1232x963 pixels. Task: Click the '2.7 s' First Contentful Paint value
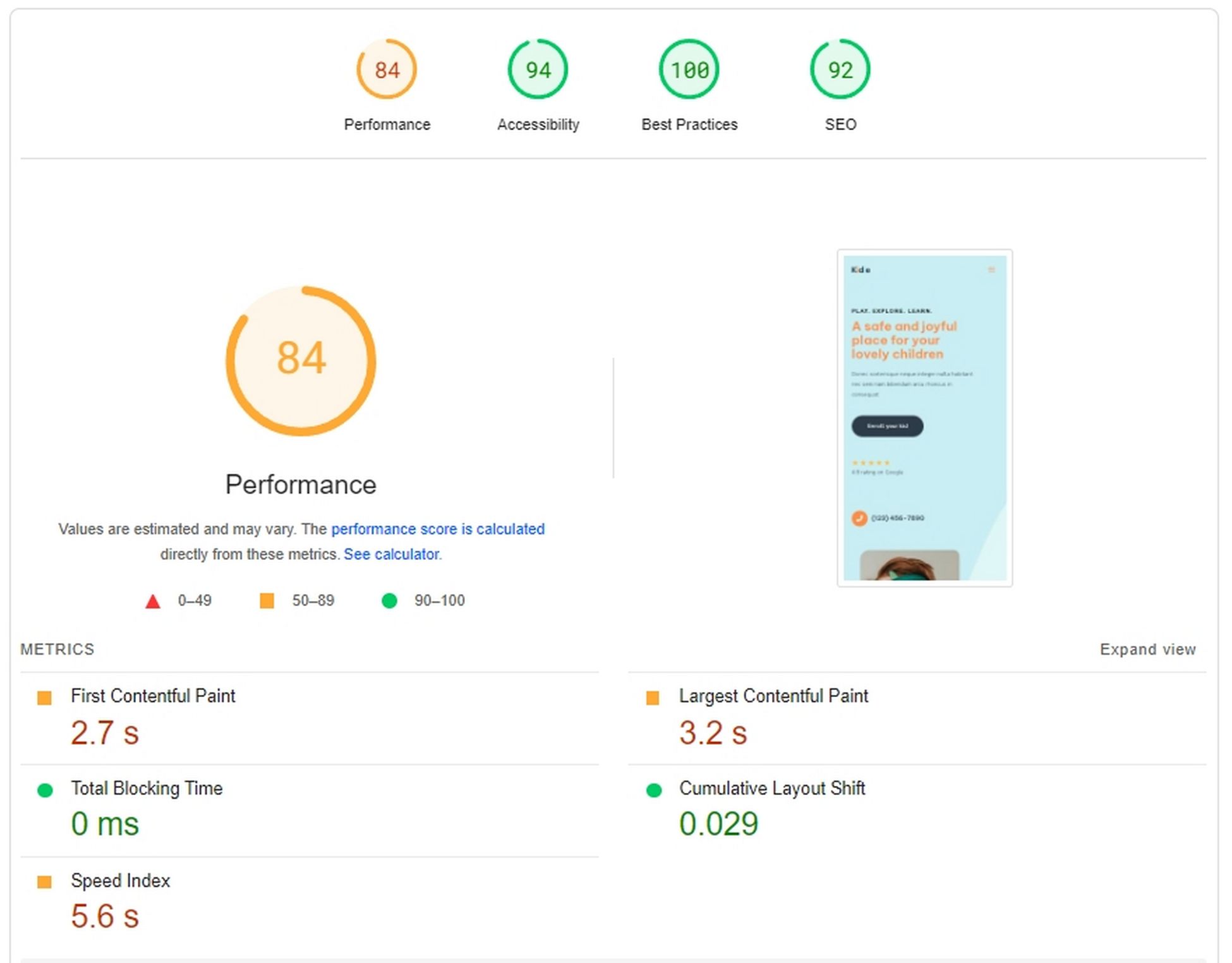click(105, 733)
